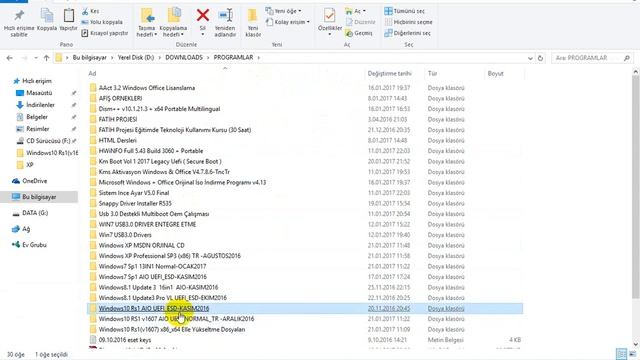Open the Kolay erişim dropdown
Viewport: 640px width, 360px height.
pyautogui.click(x=288, y=22)
